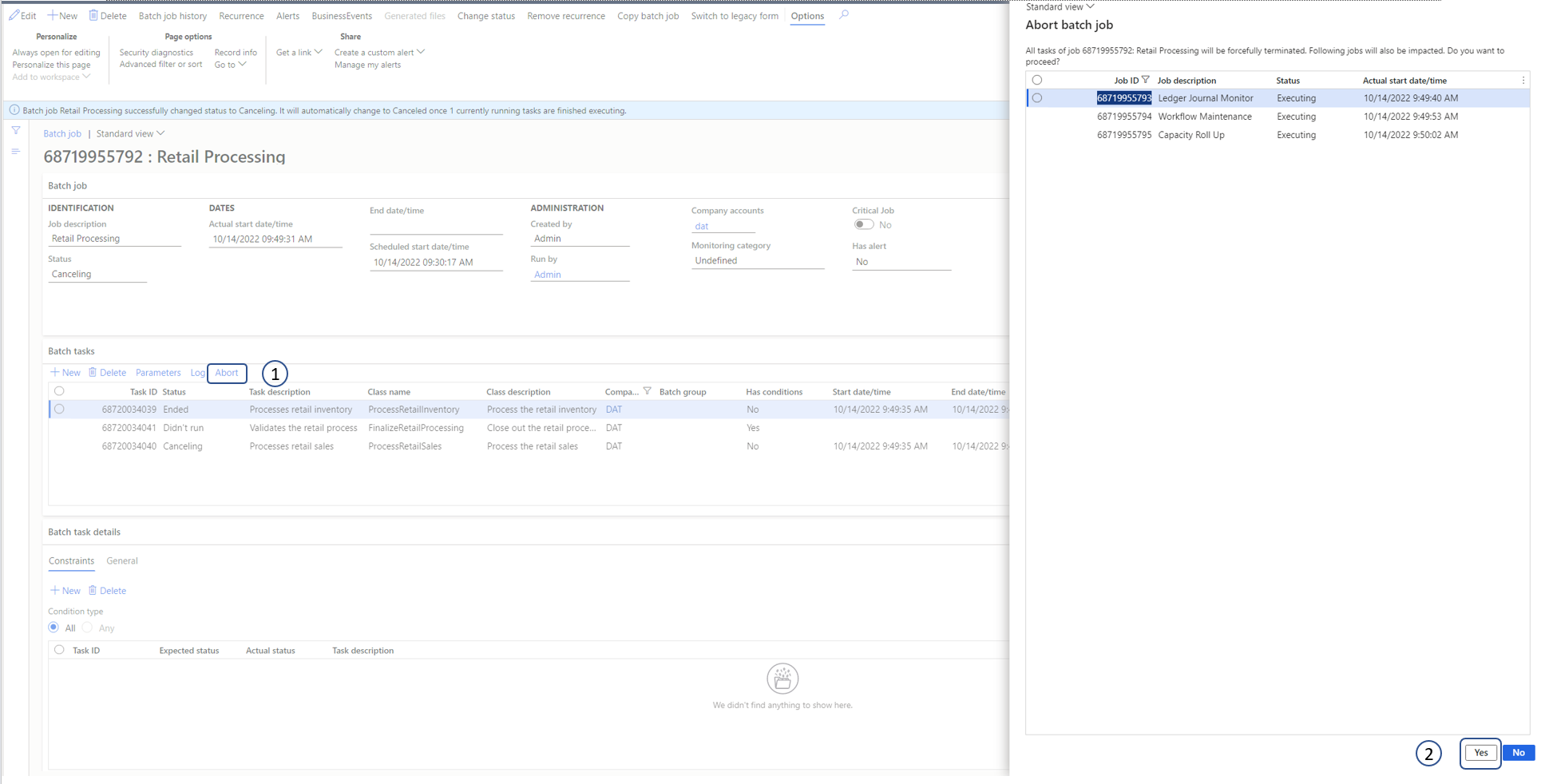Image resolution: width=1545 pixels, height=784 pixels.
Task: Confirm the abort by clicking Yes
Action: [1480, 752]
